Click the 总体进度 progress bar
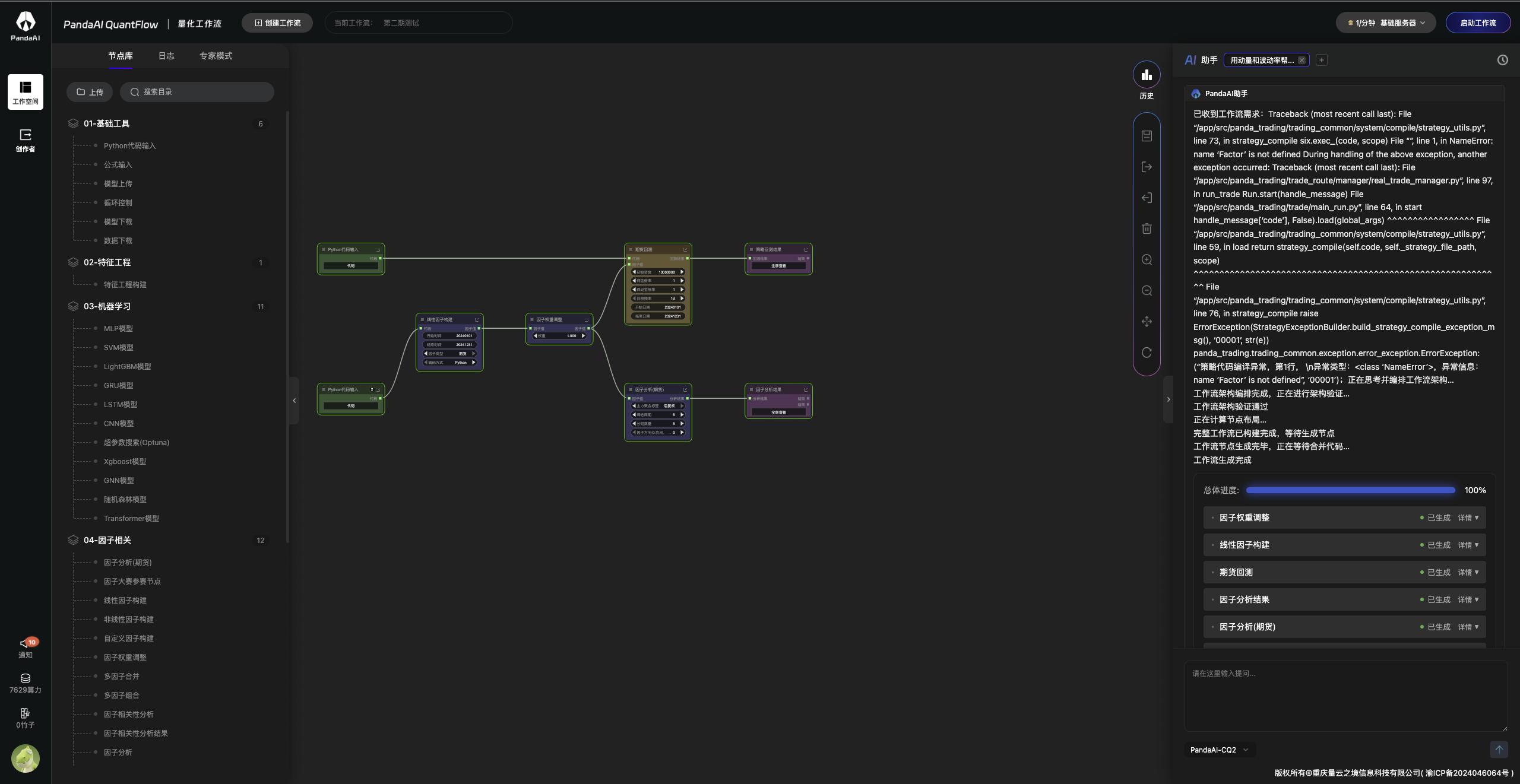 click(1350, 490)
